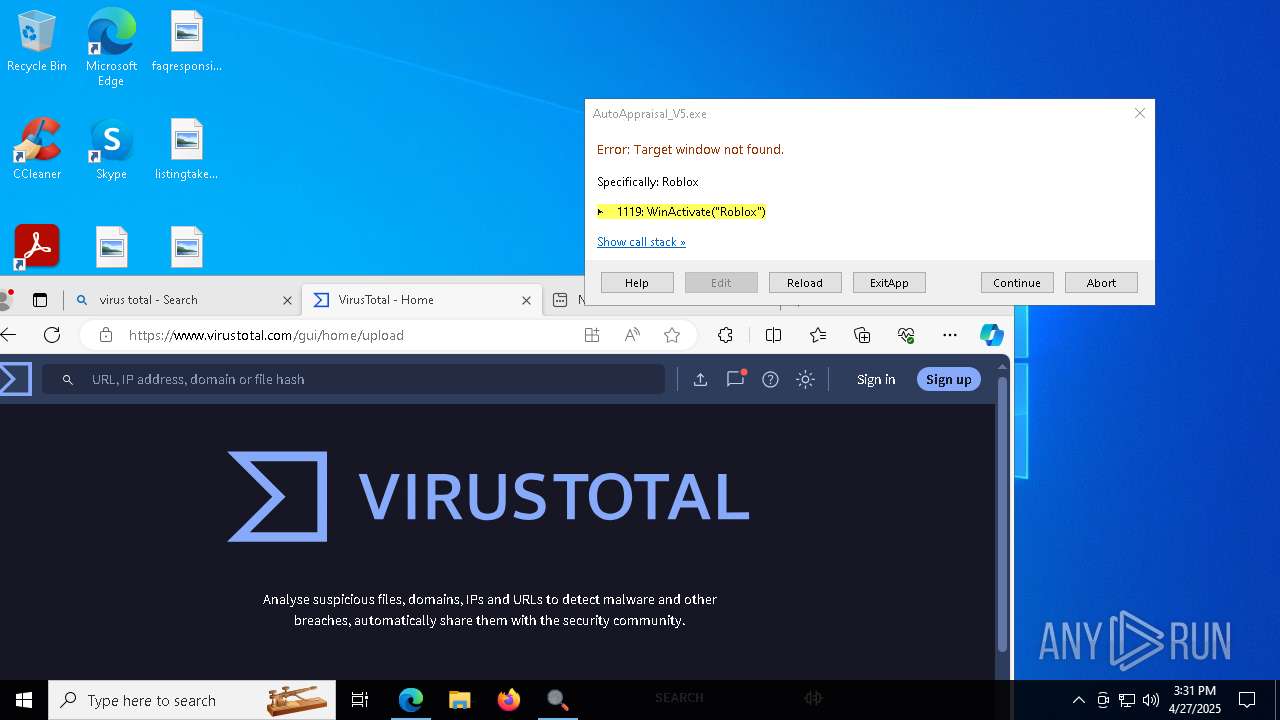Open CCleaner desktop shortcut
This screenshot has height=720, width=1280.
37,149
